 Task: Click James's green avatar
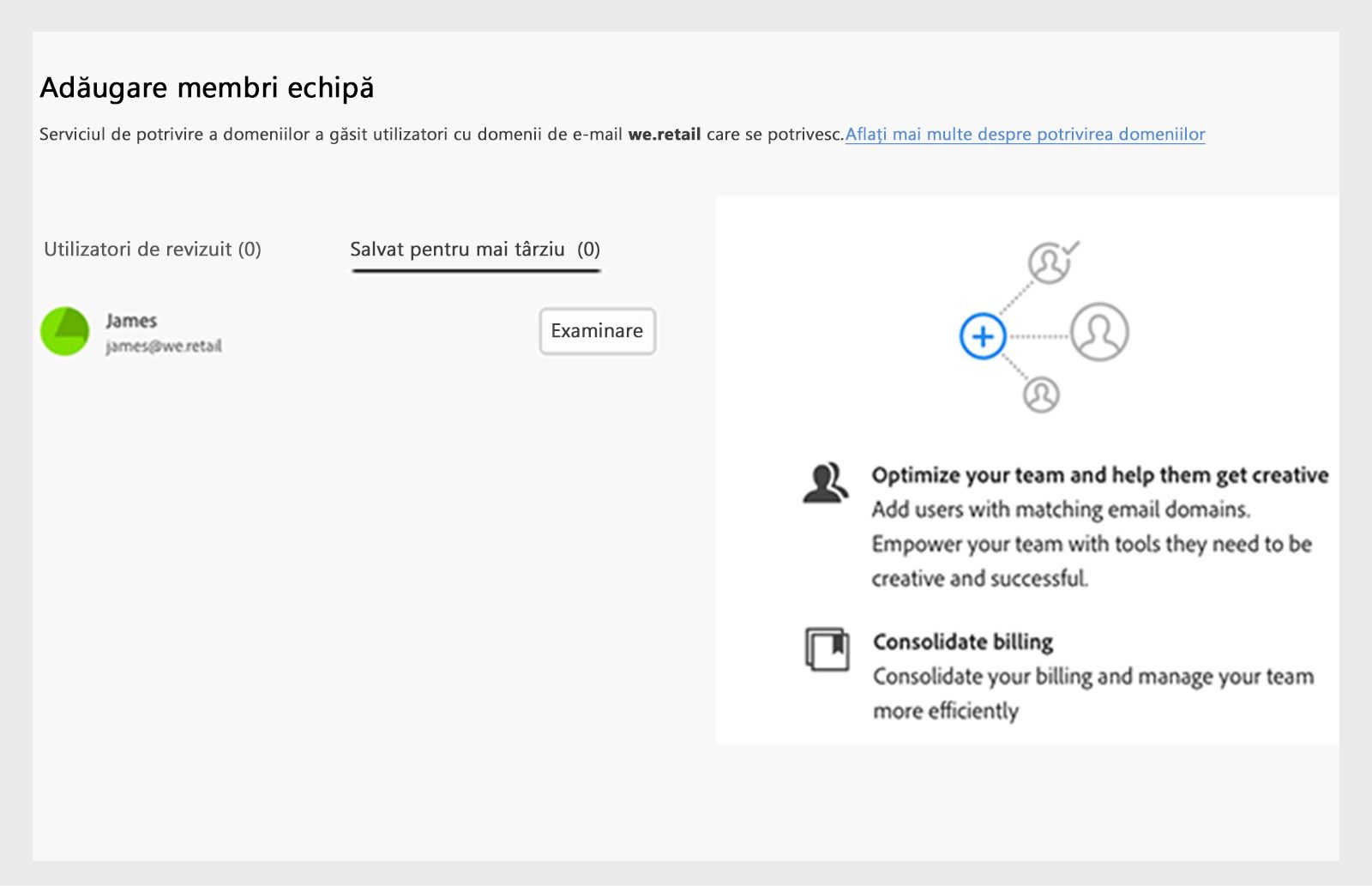(x=65, y=332)
